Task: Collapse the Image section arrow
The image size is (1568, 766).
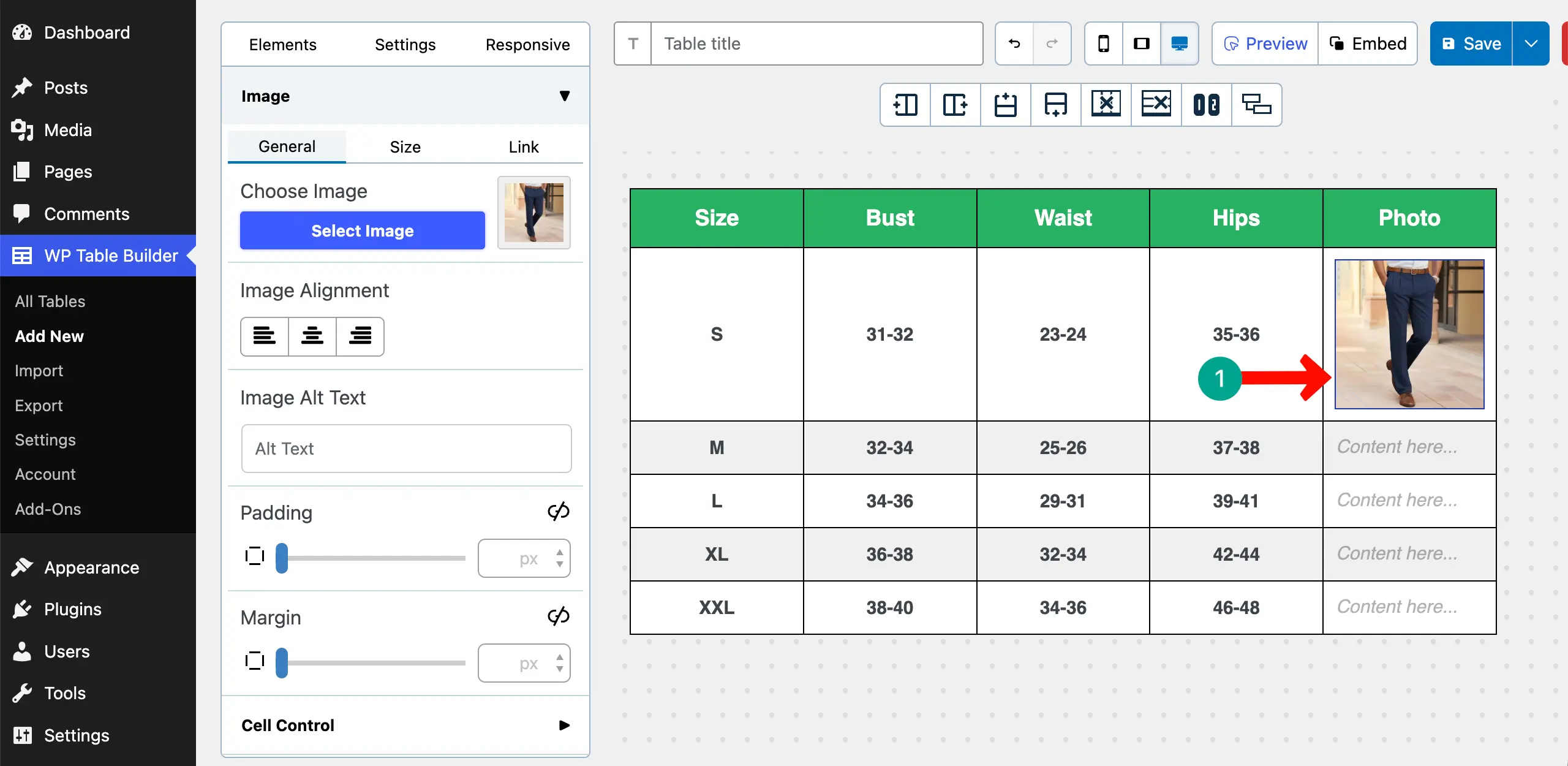Action: (x=564, y=96)
